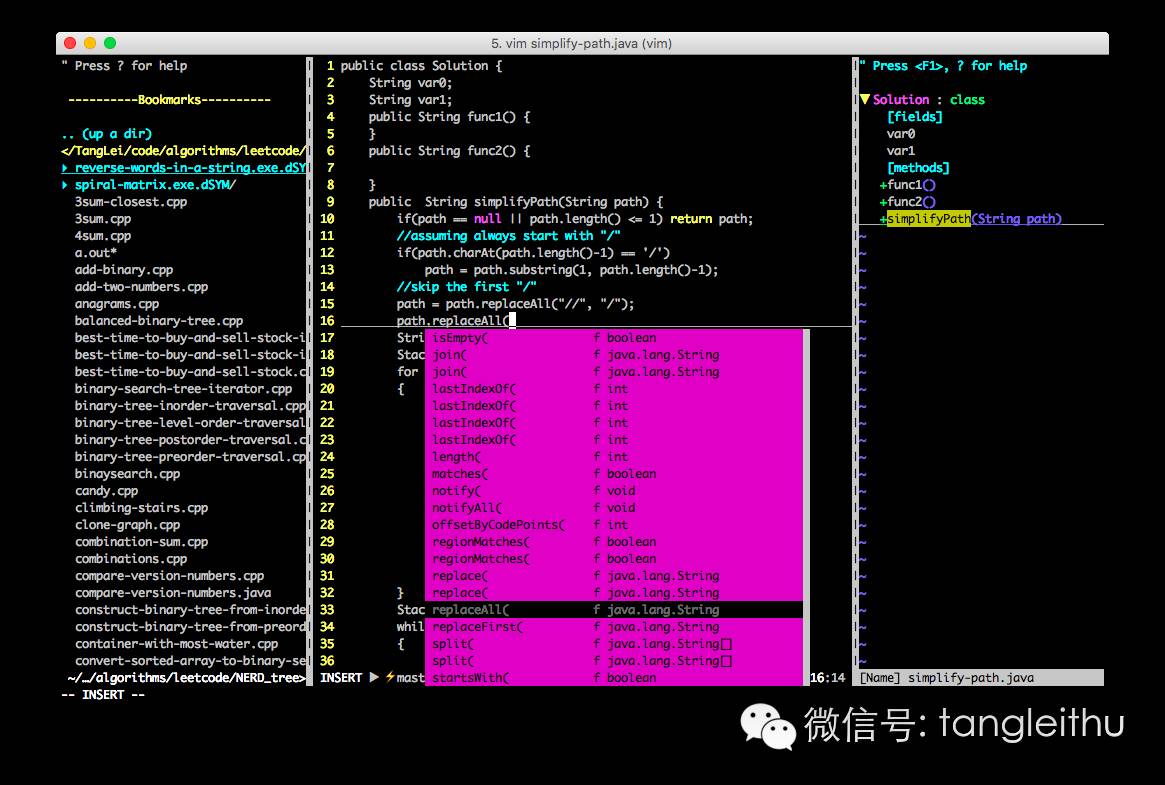Expand the reverse-words-in-a-string.exe.dSYM directory arrow

[x=65, y=168]
